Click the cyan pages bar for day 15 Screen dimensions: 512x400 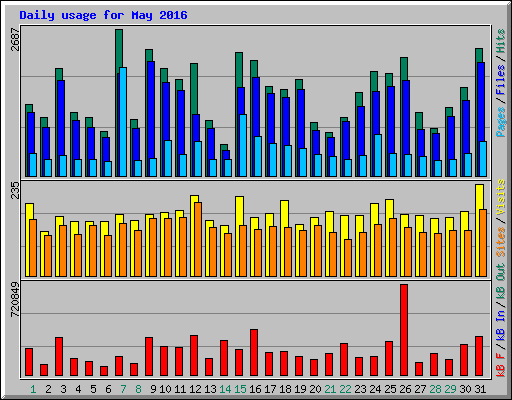[x=243, y=145]
